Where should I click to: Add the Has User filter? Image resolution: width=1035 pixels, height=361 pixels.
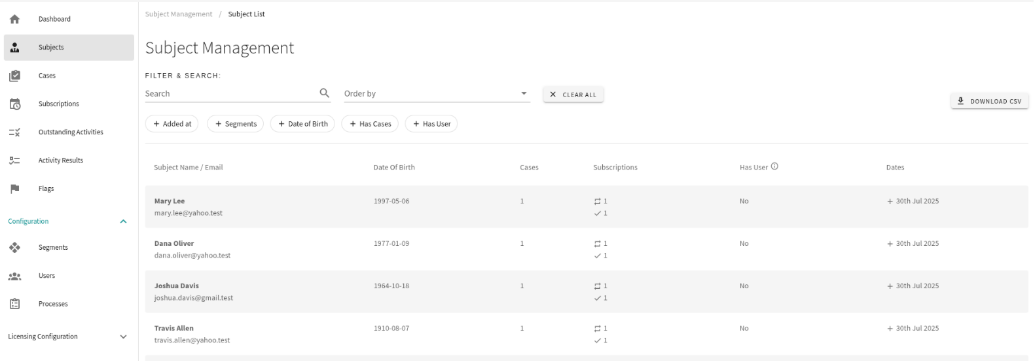(x=431, y=123)
